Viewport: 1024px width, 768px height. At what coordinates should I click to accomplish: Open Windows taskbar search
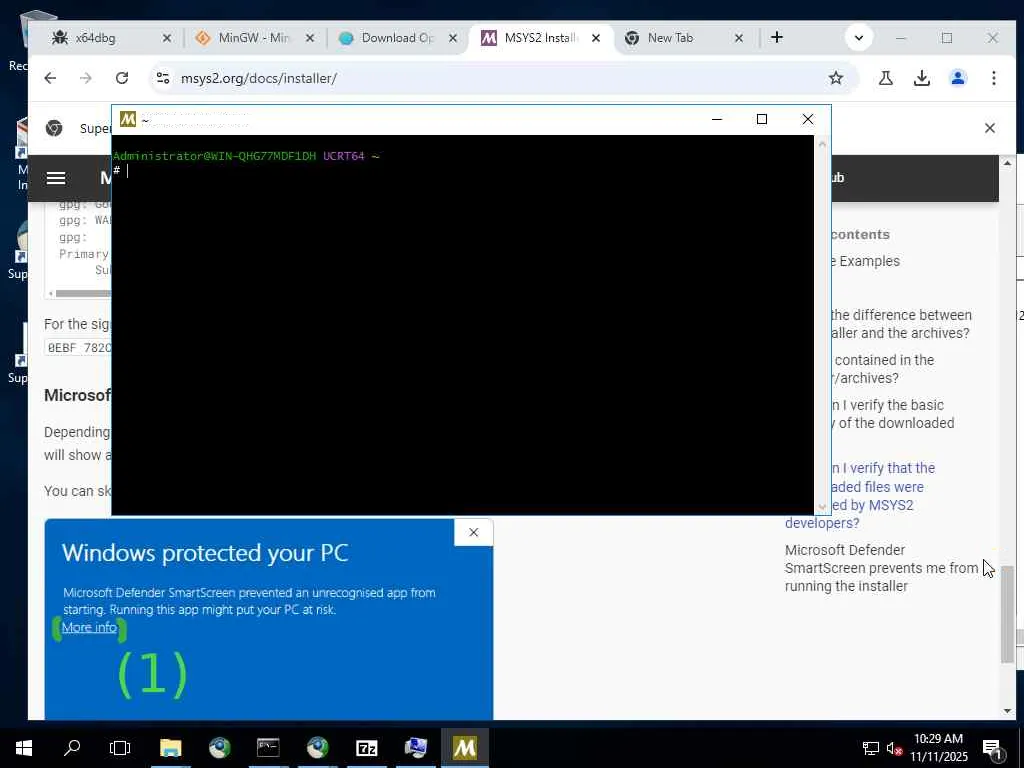[x=72, y=748]
